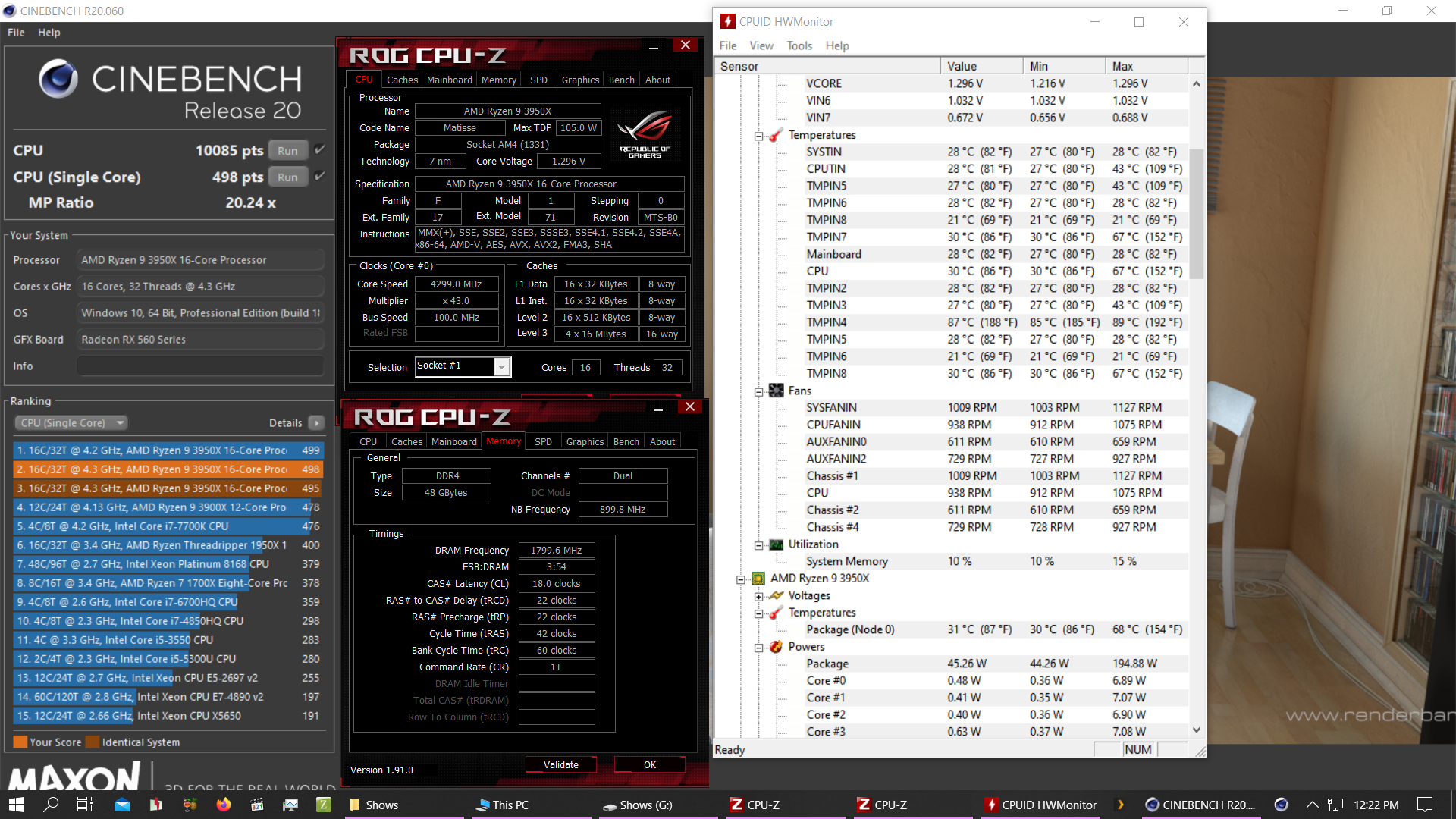This screenshot has height=819, width=1456.
Task: Collapse the Fans node in HWMonitor
Action: point(758,391)
